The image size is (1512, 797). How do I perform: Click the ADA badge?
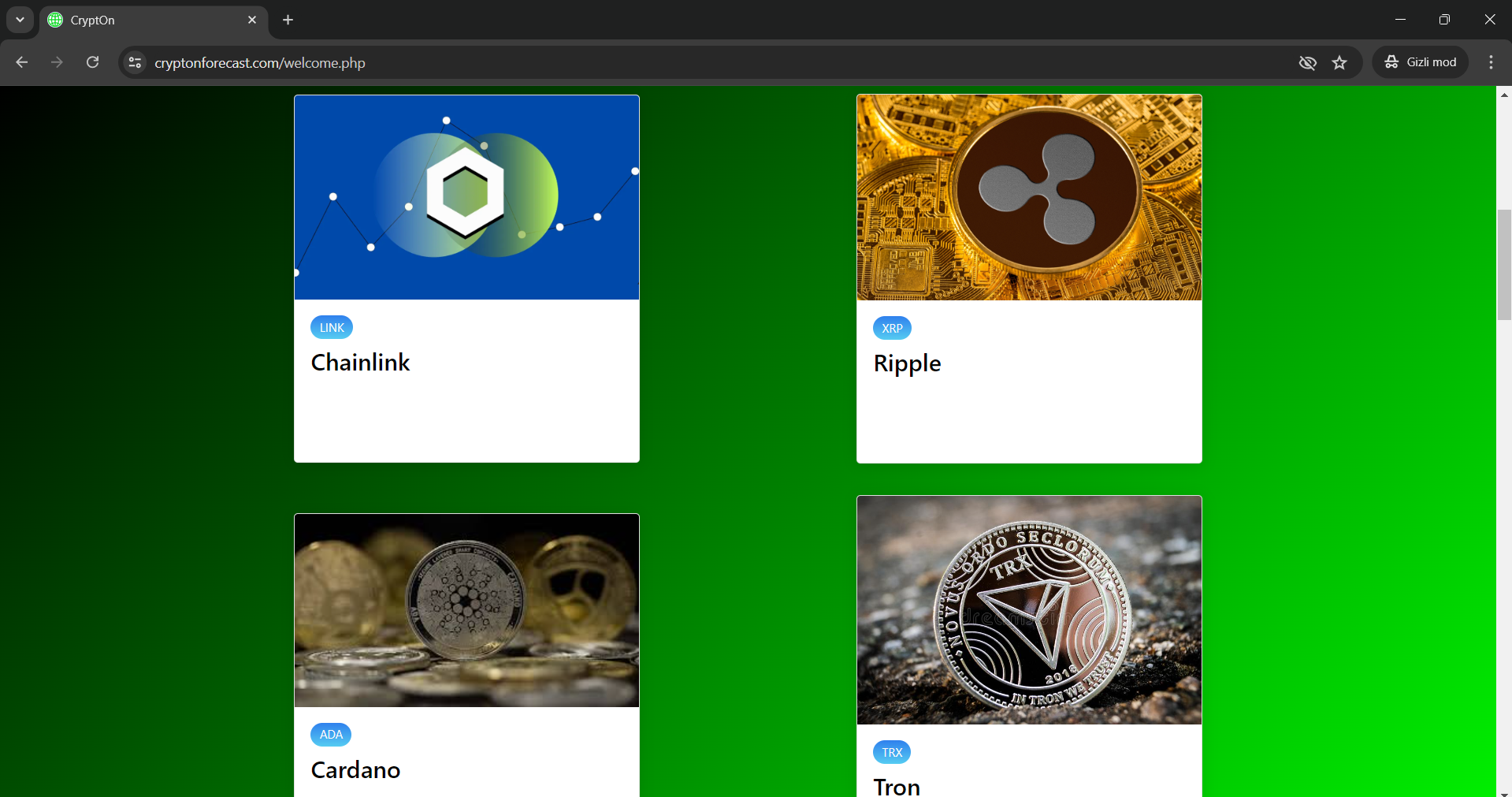331,735
